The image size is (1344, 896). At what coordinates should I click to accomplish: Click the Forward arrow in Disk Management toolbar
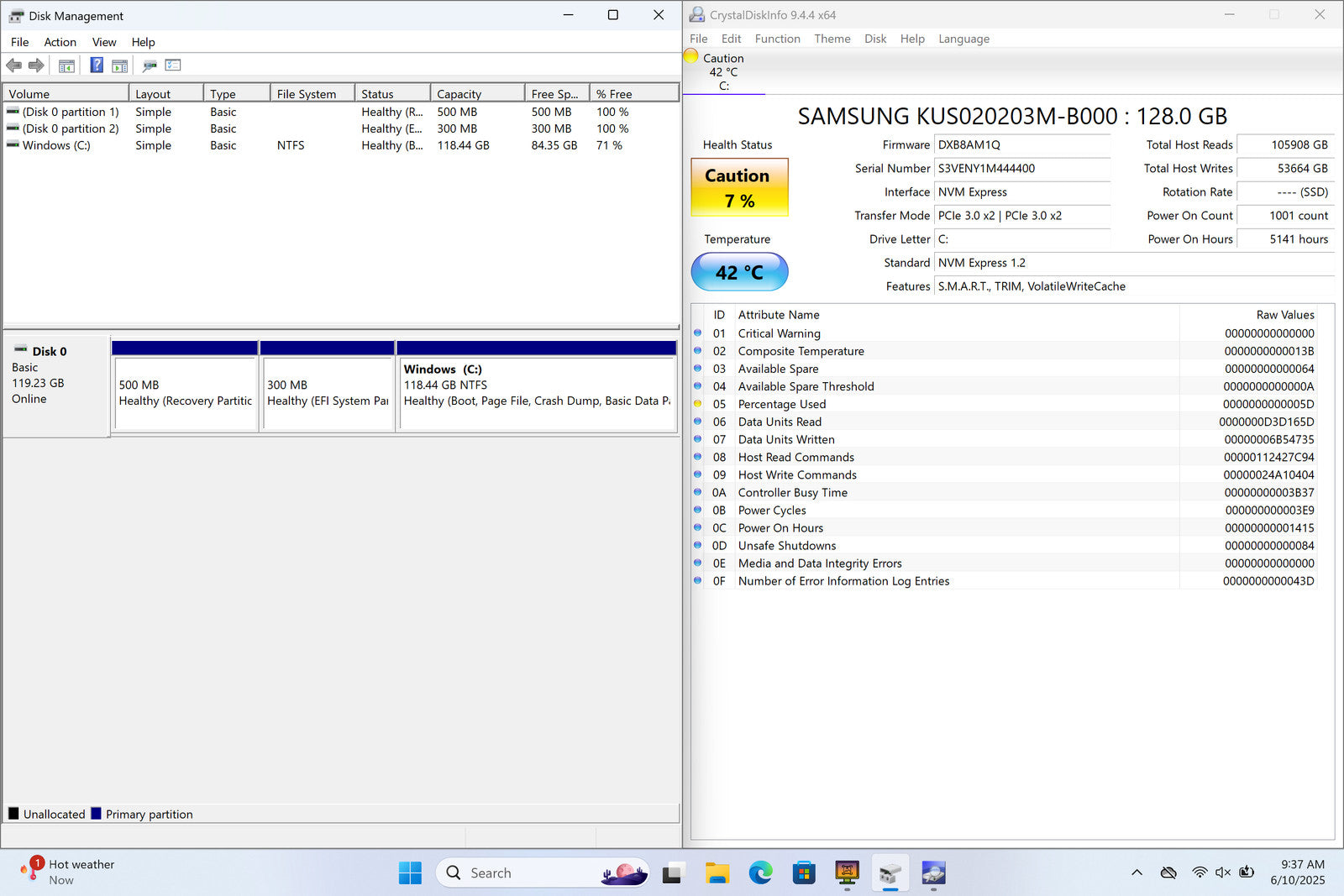pos(36,65)
